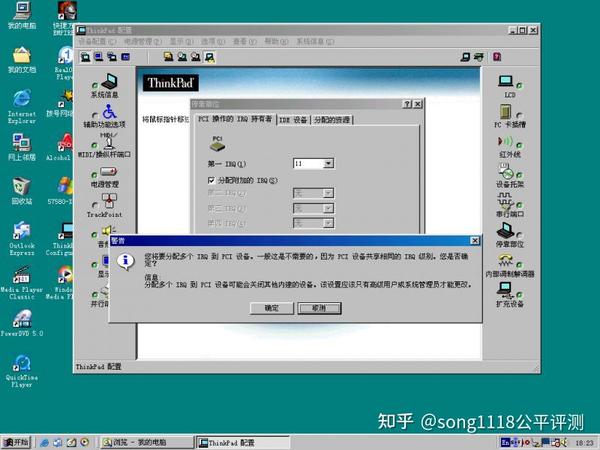The width and height of the screenshot is (600, 450).
Task: Open 网上邻居 desktop icon
Action: click(x=22, y=143)
